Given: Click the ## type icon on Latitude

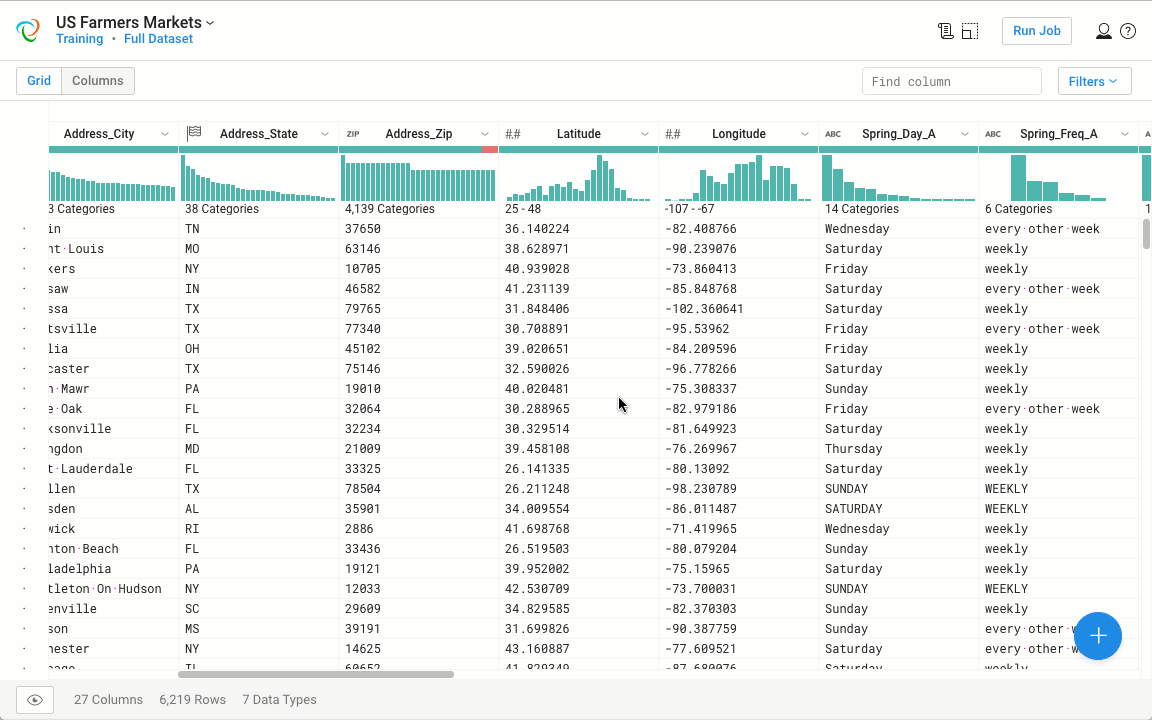Looking at the screenshot, I should click(x=513, y=134).
